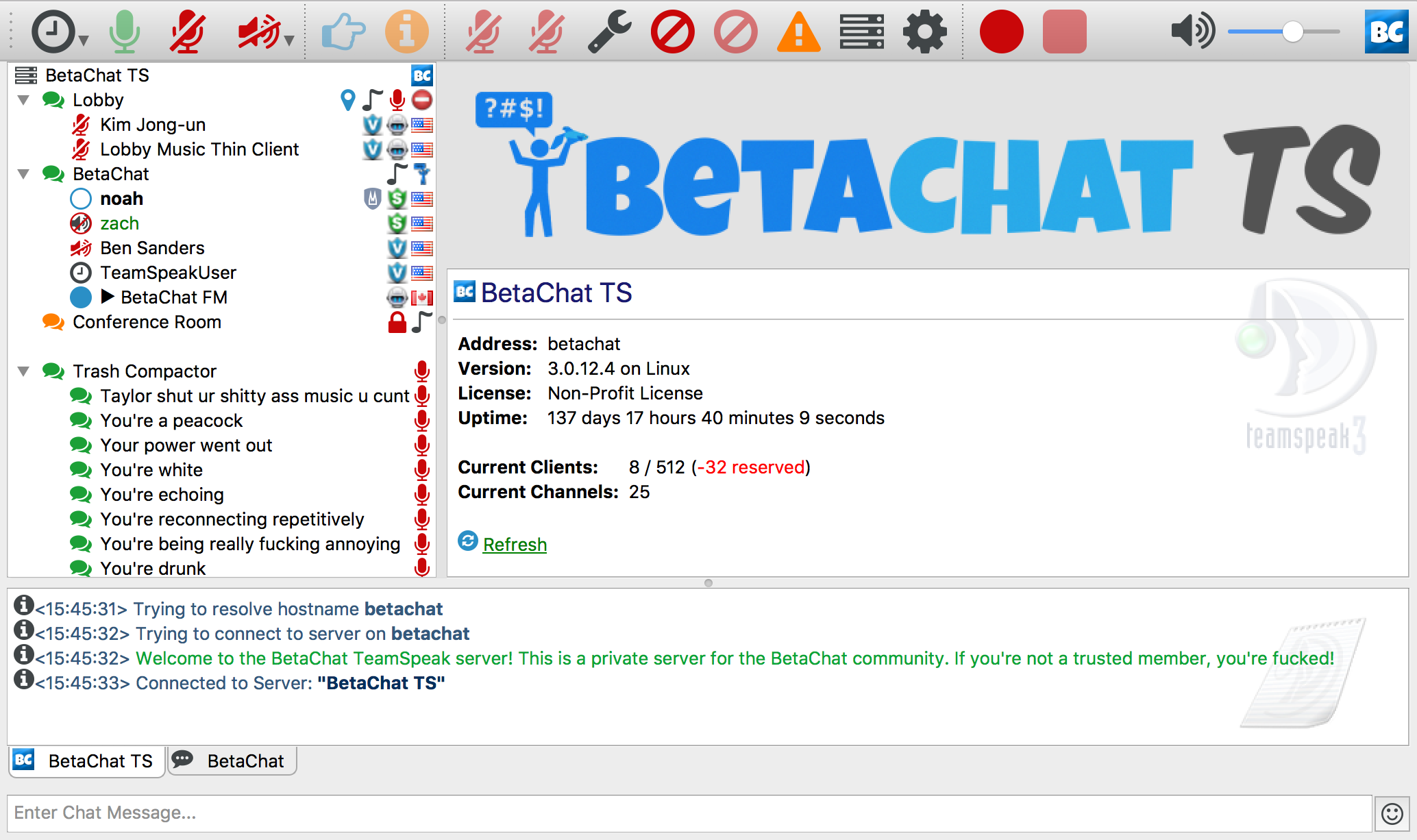
Task: Click noah's green dollar shield badge
Action: click(397, 199)
